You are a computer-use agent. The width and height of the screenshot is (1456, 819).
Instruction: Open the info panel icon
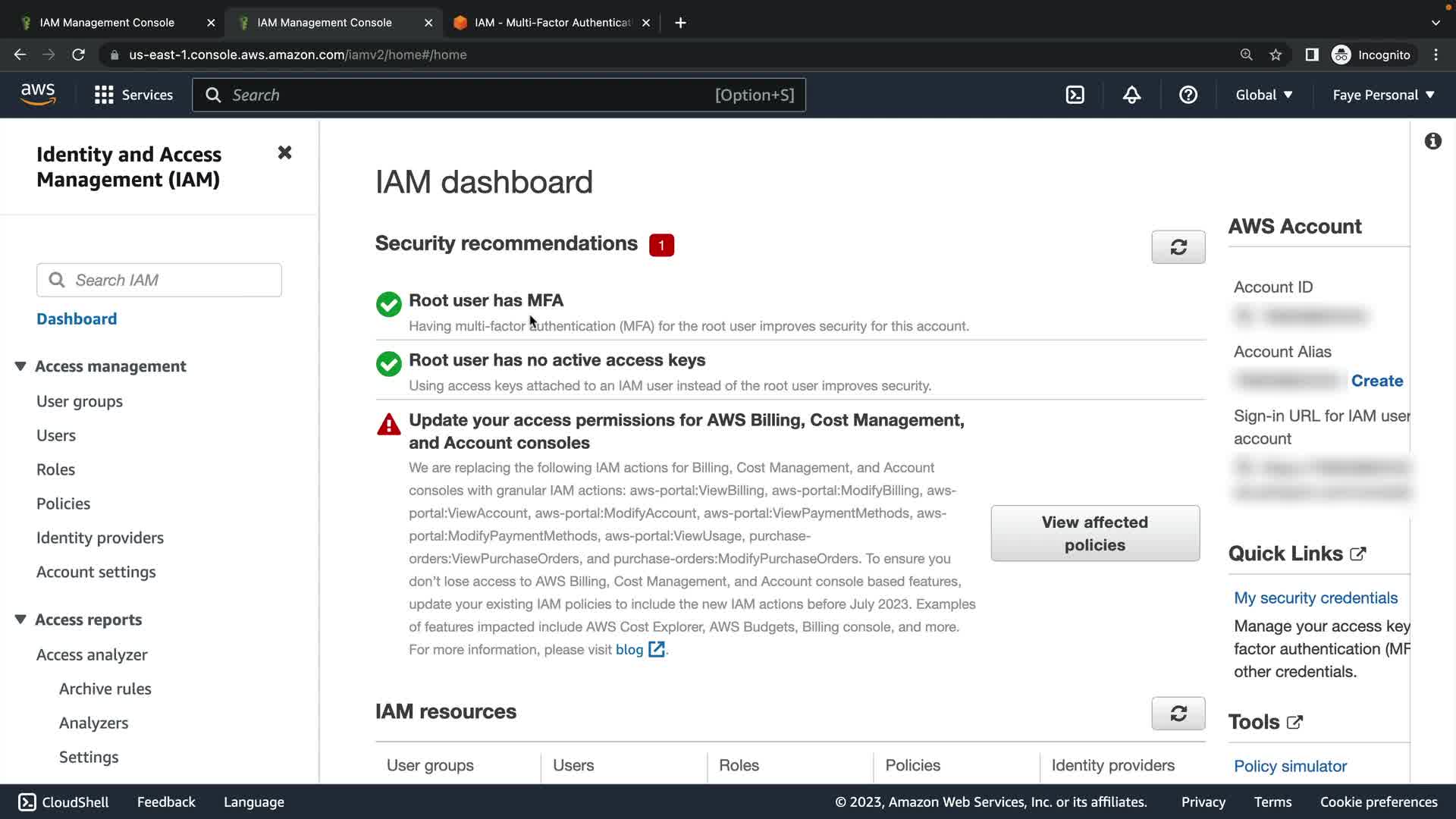click(1432, 141)
